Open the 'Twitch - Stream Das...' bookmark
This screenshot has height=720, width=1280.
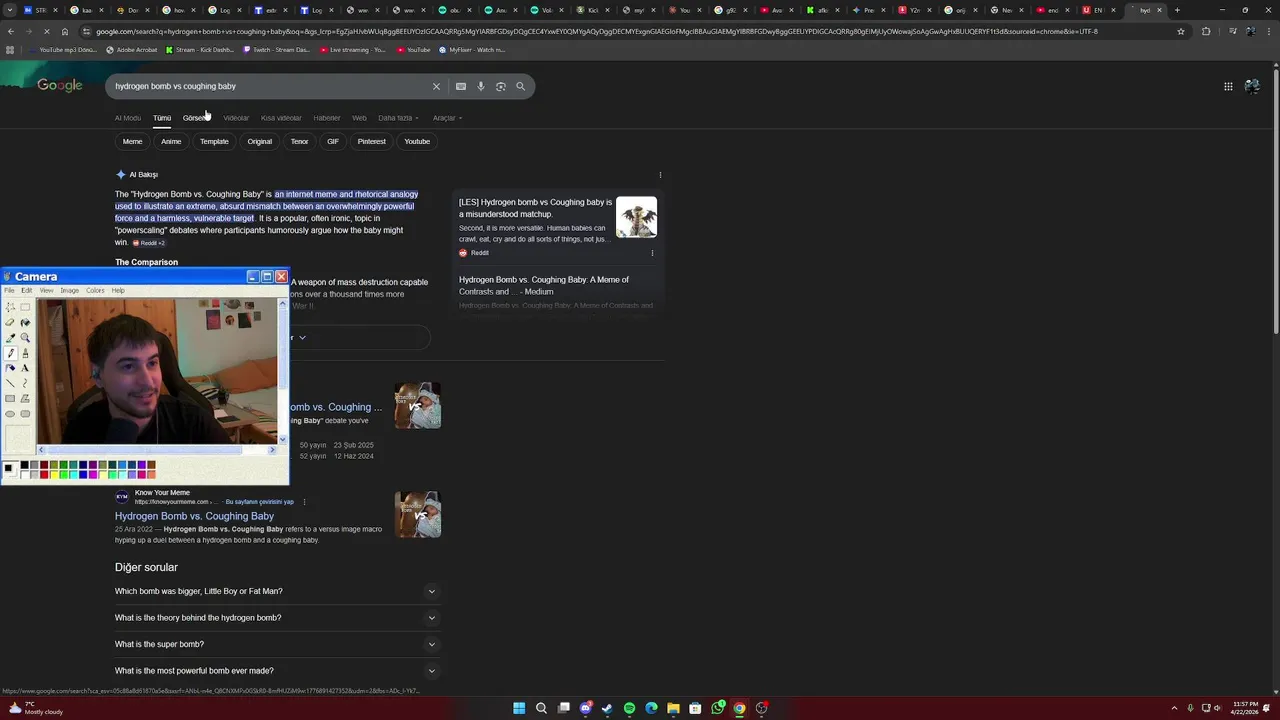tap(275, 49)
